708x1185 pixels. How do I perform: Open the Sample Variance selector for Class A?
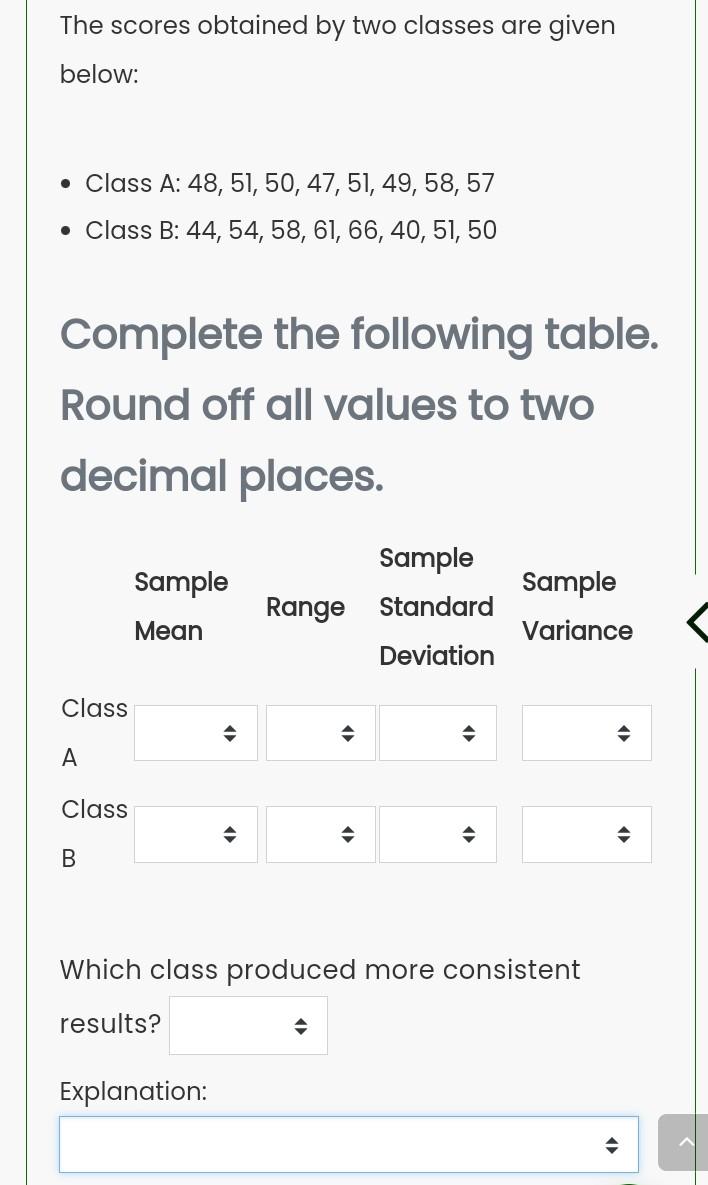pos(587,733)
